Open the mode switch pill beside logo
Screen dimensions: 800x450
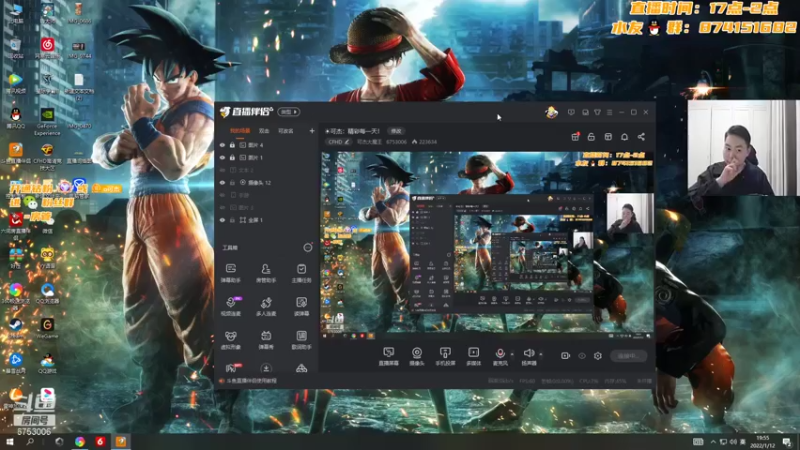coord(289,112)
